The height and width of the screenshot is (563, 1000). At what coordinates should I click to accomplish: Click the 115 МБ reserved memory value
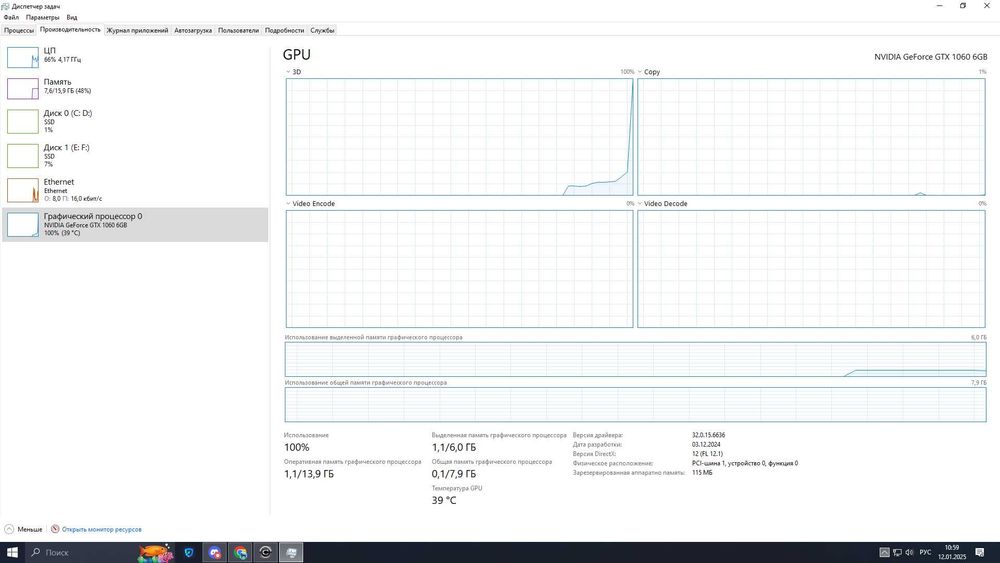702,472
